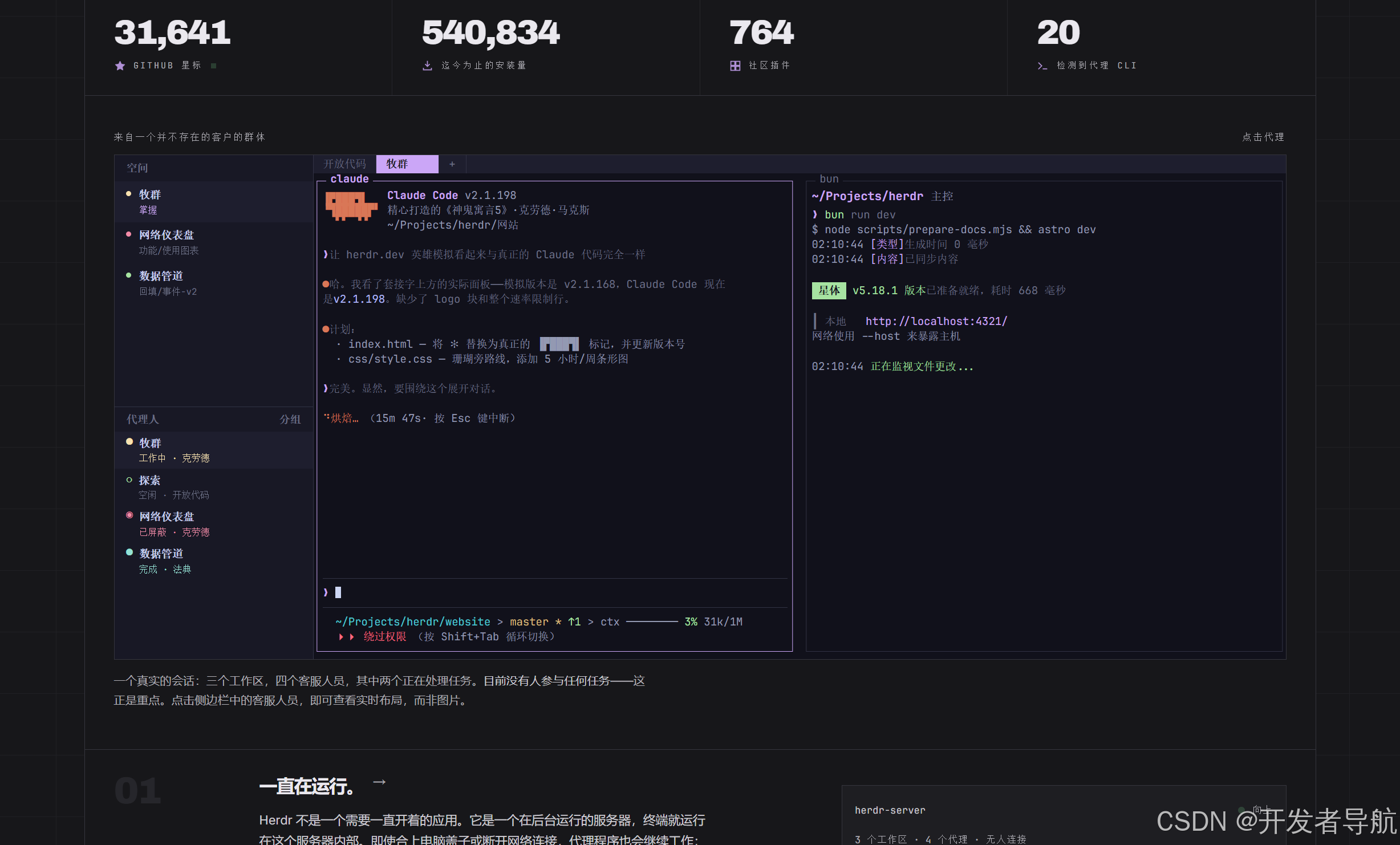Click the 764 community plugins figure
Image resolution: width=1400 pixels, height=845 pixels.
pyautogui.click(x=761, y=32)
